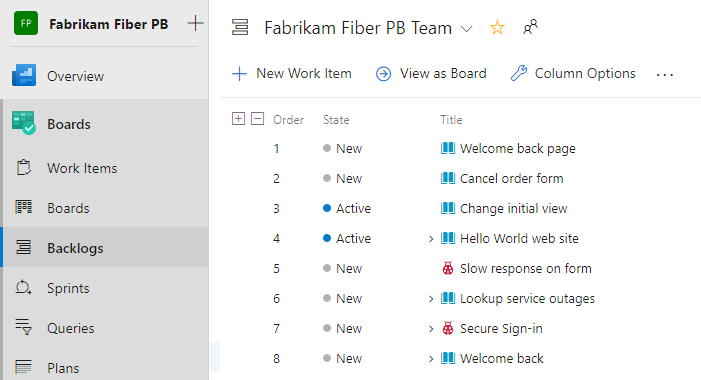Viewport: 701px width, 380px height.
Task: Open the Cancel order form work item
Action: pyautogui.click(x=511, y=178)
